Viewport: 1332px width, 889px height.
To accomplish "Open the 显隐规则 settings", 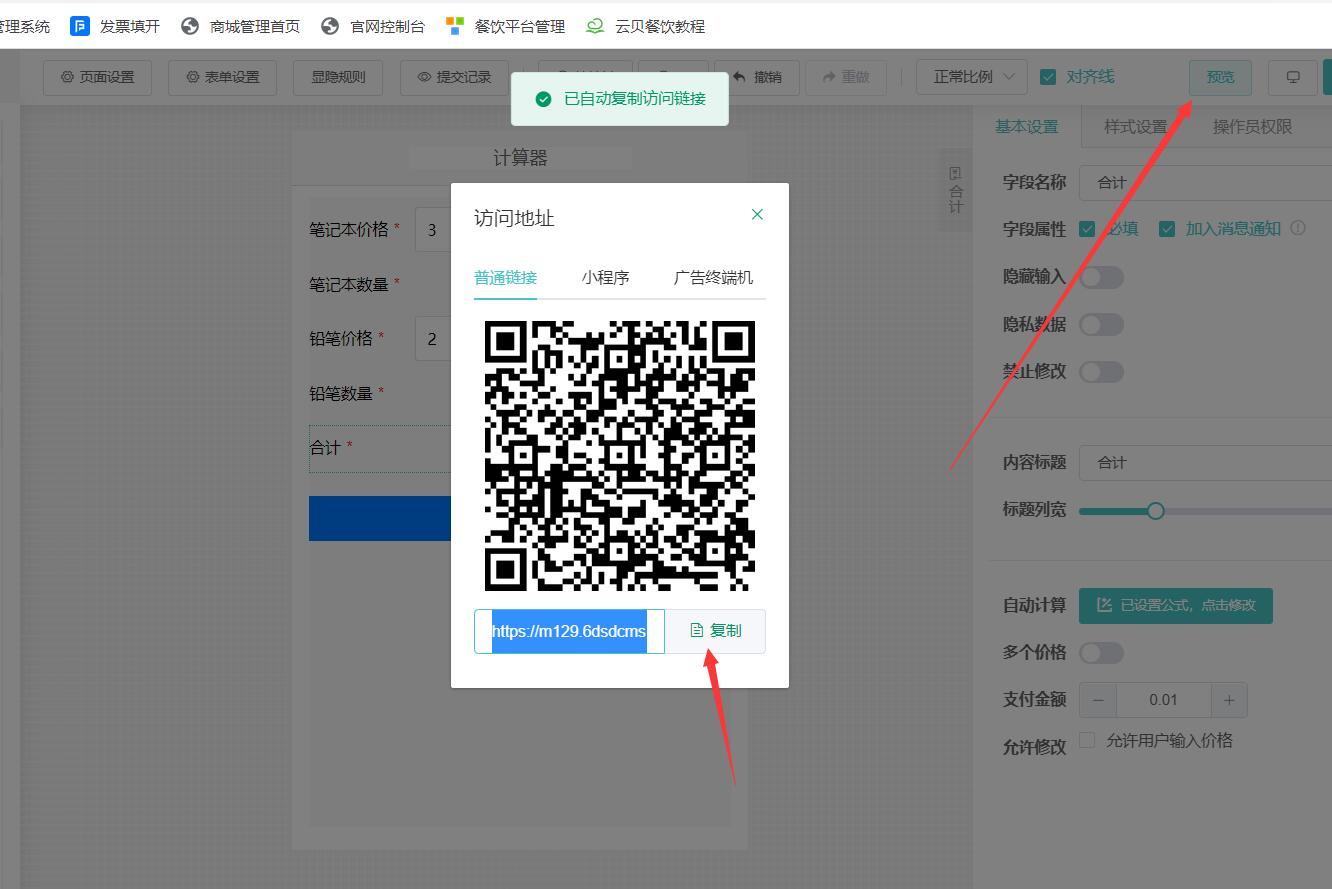I will [x=338, y=77].
